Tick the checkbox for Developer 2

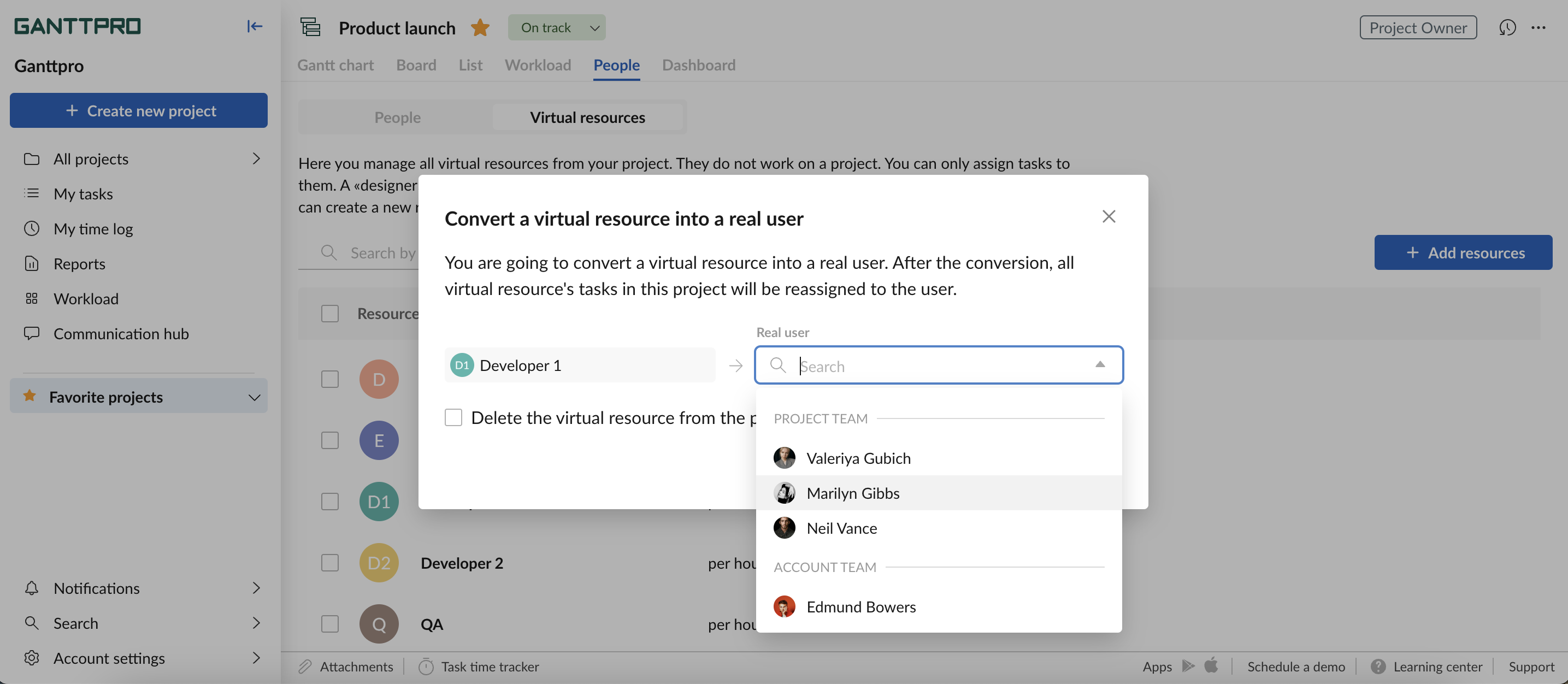click(329, 562)
